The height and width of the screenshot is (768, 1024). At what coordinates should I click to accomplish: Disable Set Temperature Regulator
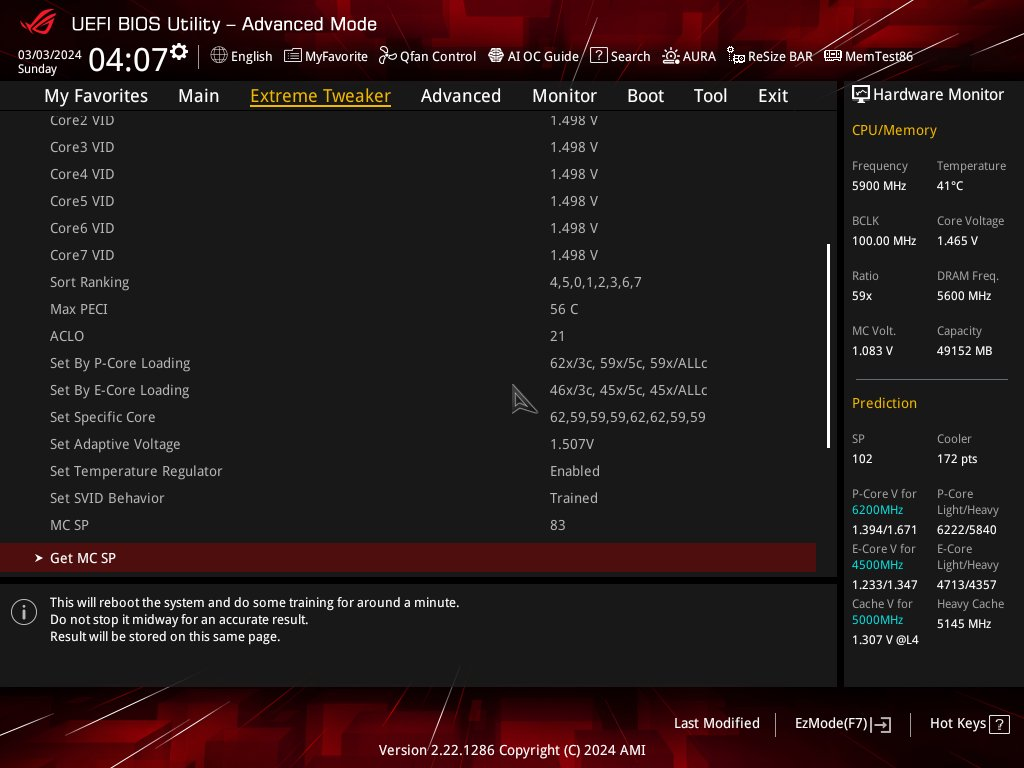click(x=575, y=471)
